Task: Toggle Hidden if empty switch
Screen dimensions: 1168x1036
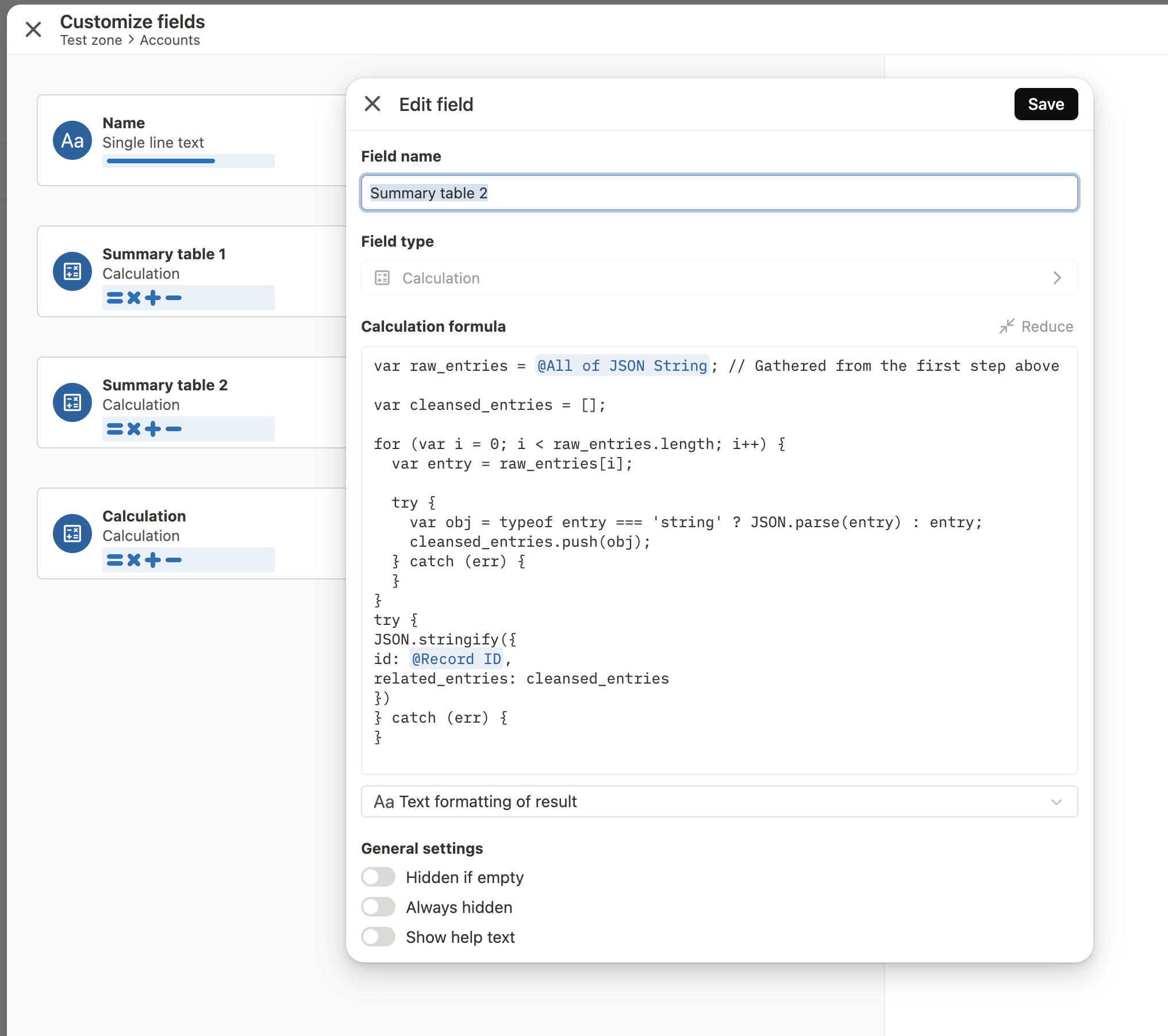Action: 378,877
